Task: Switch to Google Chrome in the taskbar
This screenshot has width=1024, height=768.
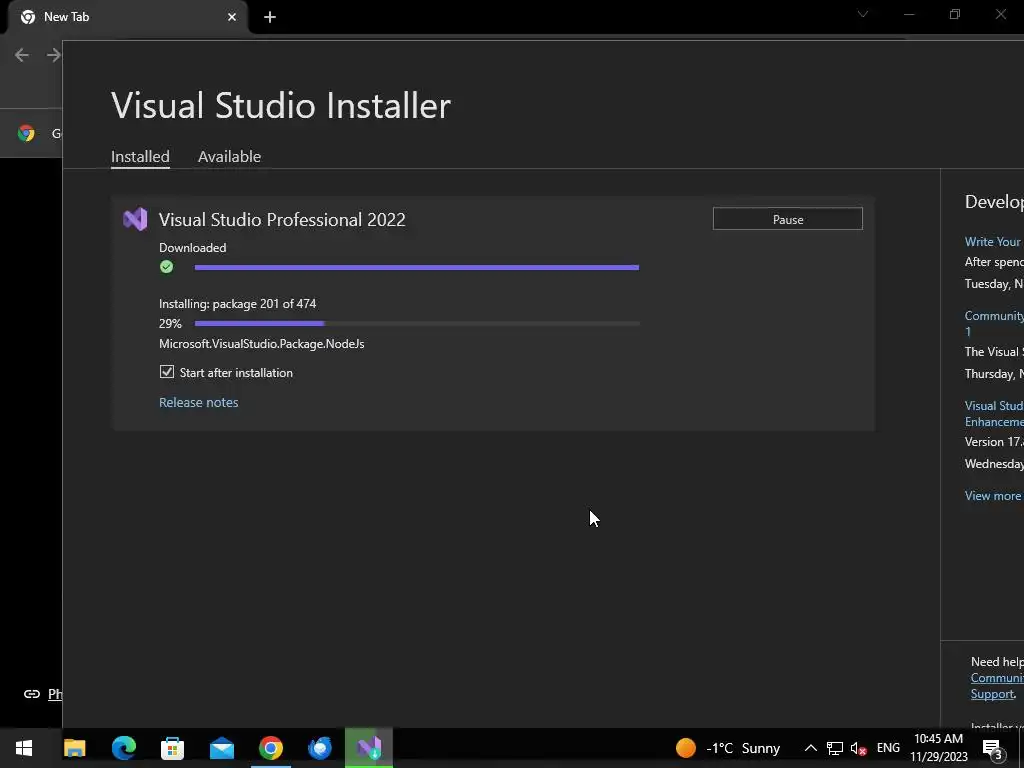Action: coord(270,748)
